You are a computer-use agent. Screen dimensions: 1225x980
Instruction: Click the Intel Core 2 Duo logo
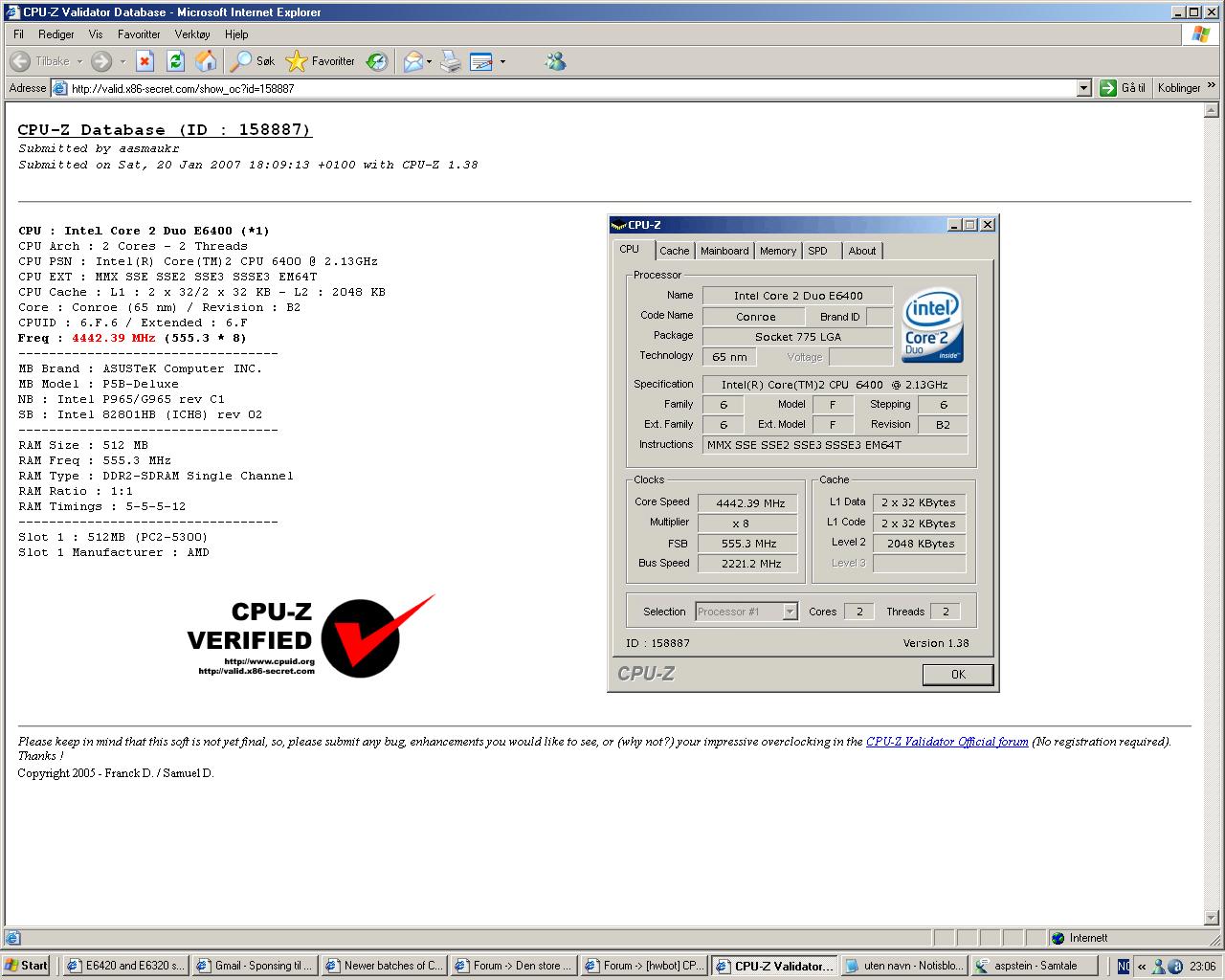pyautogui.click(x=932, y=324)
